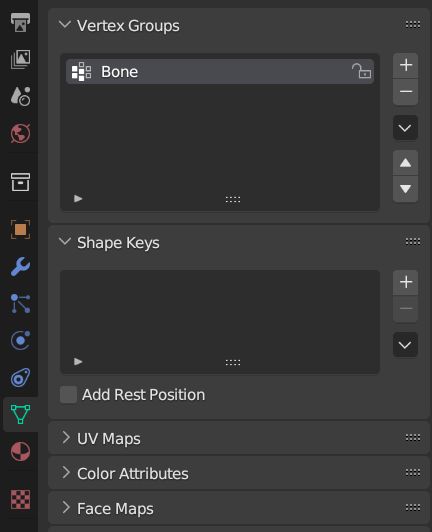Open the World properties tab
This screenshot has height=532, width=432.
pyautogui.click(x=20, y=133)
